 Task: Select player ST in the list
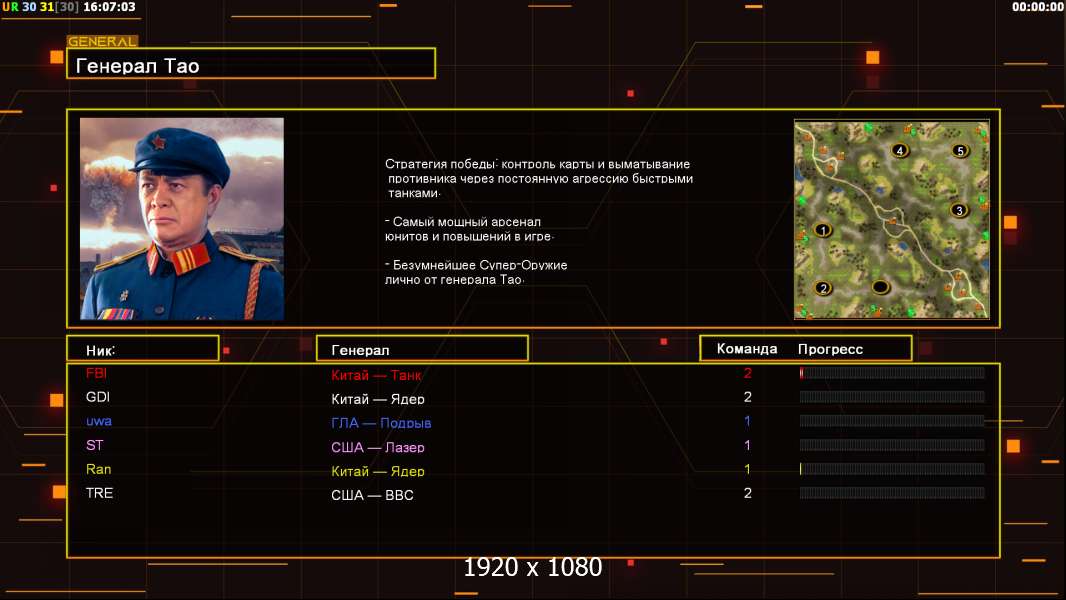point(94,445)
